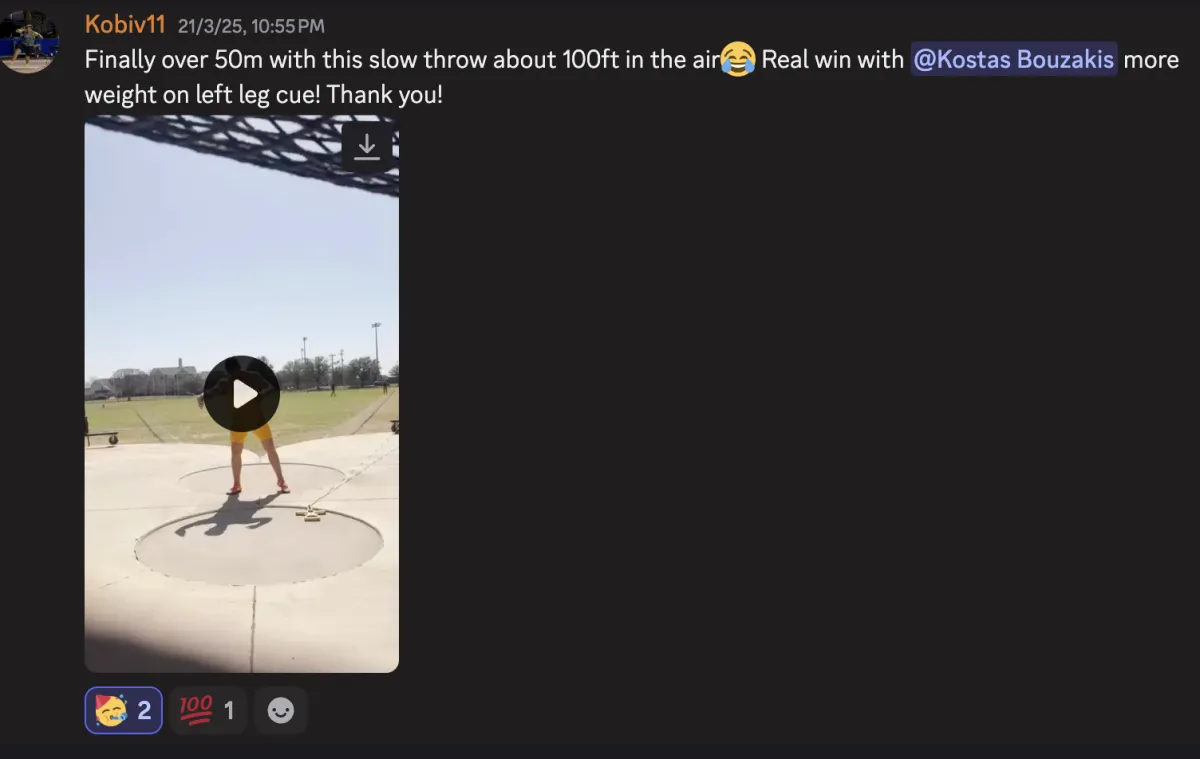Open the @Kostas Bouzakis mention
This screenshot has height=759, width=1200.
(x=1014, y=60)
